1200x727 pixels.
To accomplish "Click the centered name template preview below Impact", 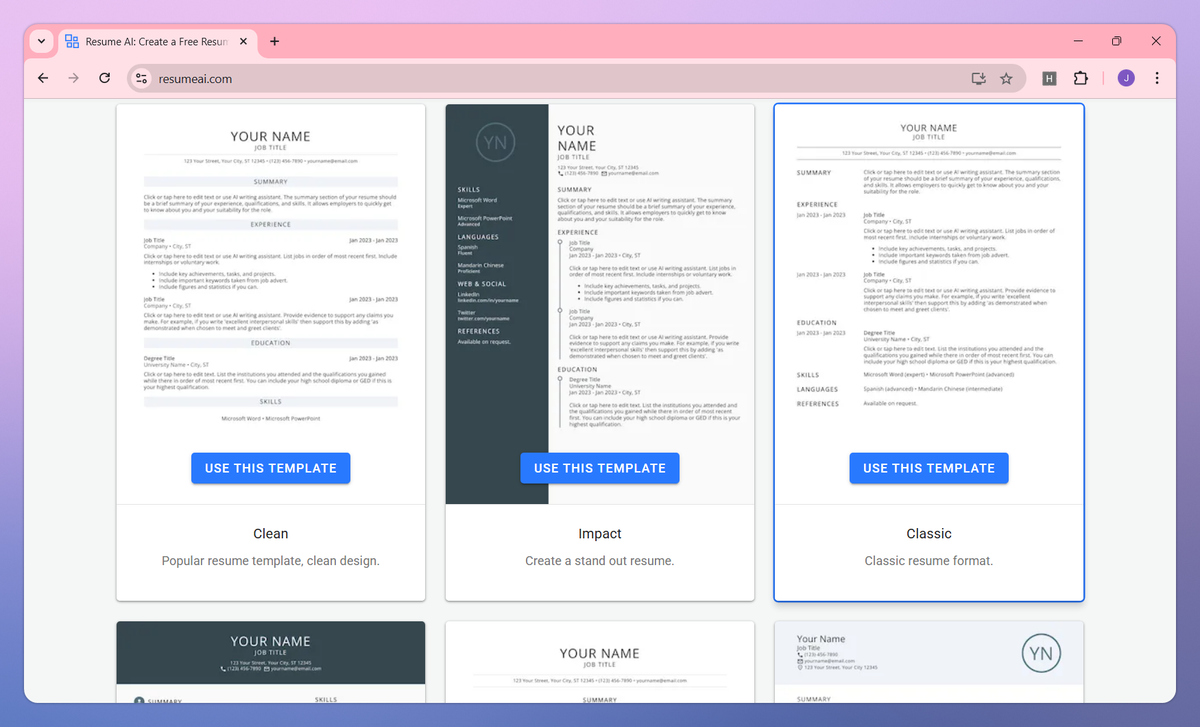I will (x=600, y=662).
